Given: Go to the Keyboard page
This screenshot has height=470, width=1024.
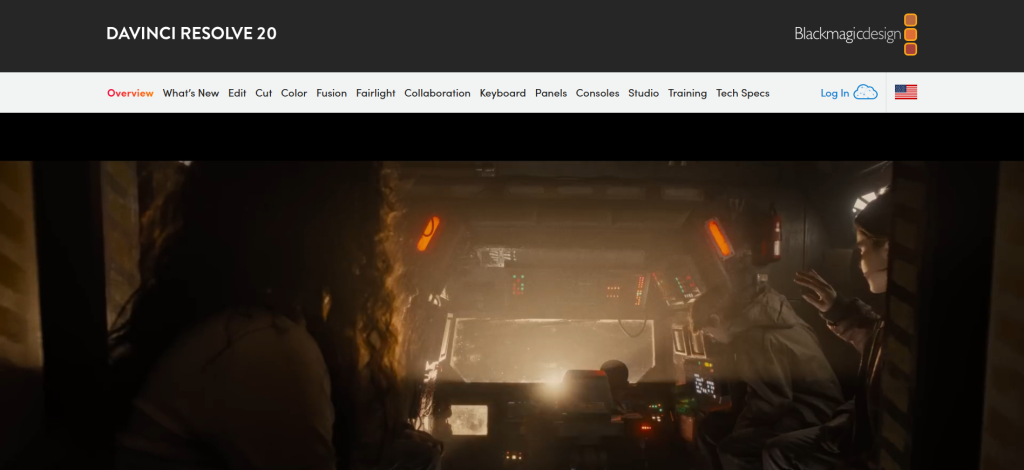Looking at the screenshot, I should click(x=502, y=93).
